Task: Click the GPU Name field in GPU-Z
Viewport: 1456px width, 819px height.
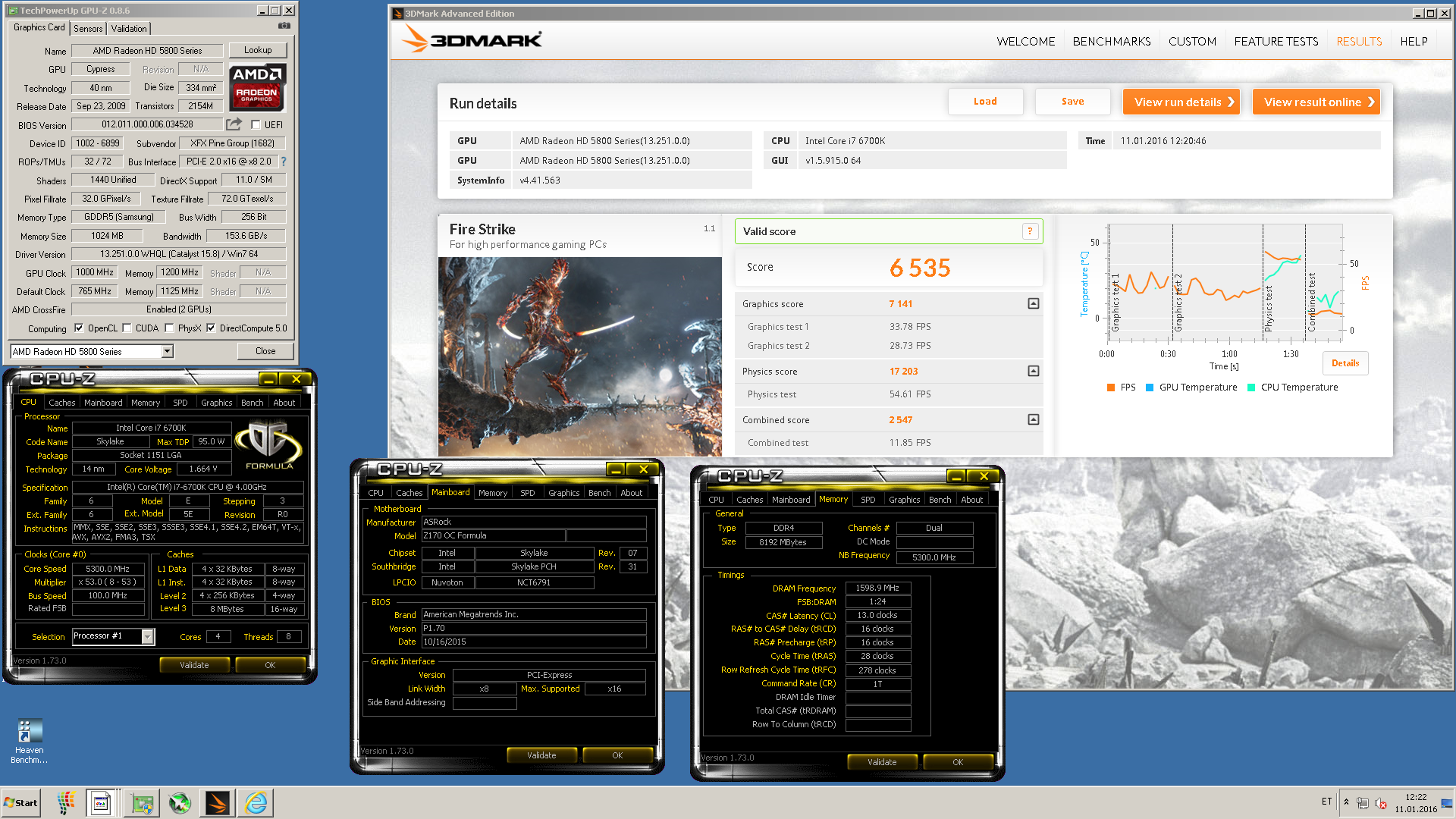Action: [147, 51]
